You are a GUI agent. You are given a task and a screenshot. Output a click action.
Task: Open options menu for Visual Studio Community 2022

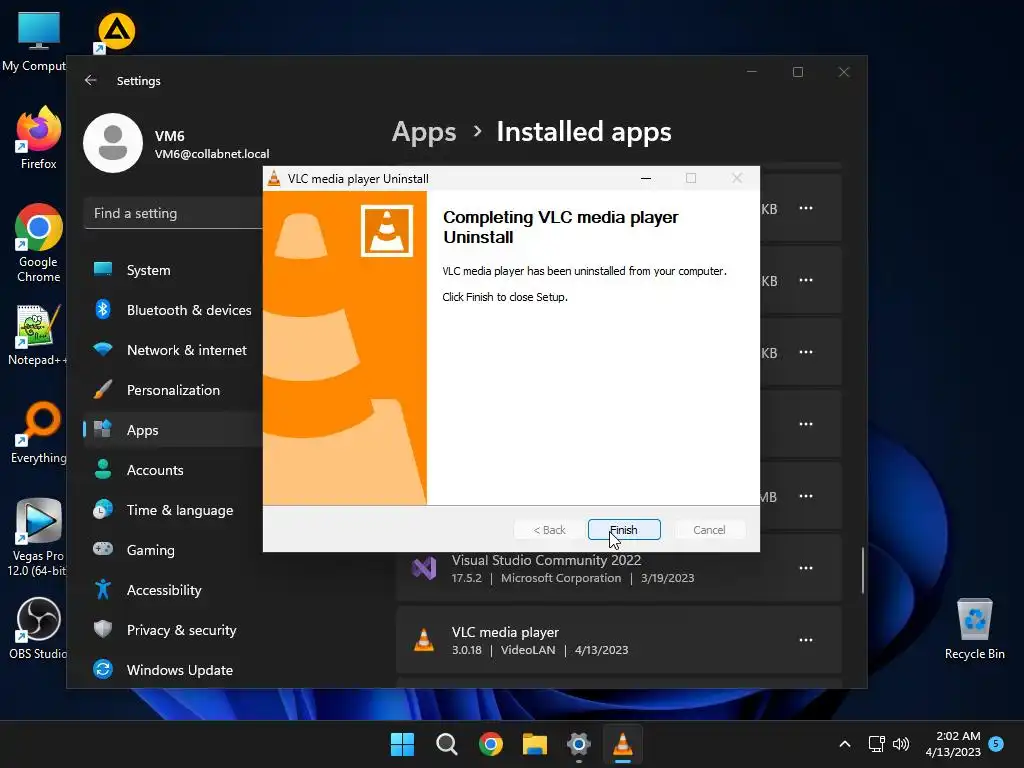pyautogui.click(x=806, y=568)
